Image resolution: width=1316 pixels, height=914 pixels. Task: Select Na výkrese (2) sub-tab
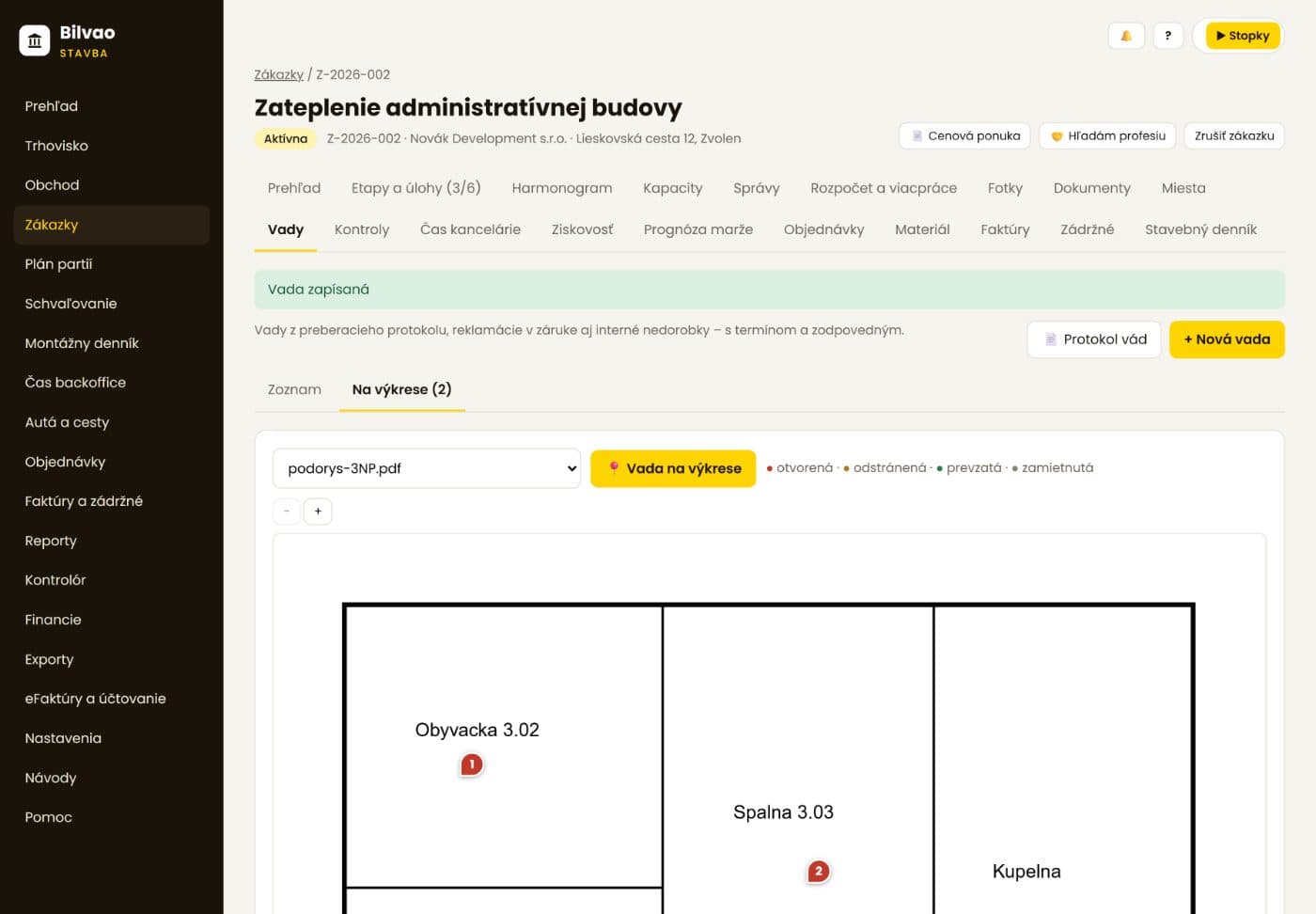coord(401,389)
